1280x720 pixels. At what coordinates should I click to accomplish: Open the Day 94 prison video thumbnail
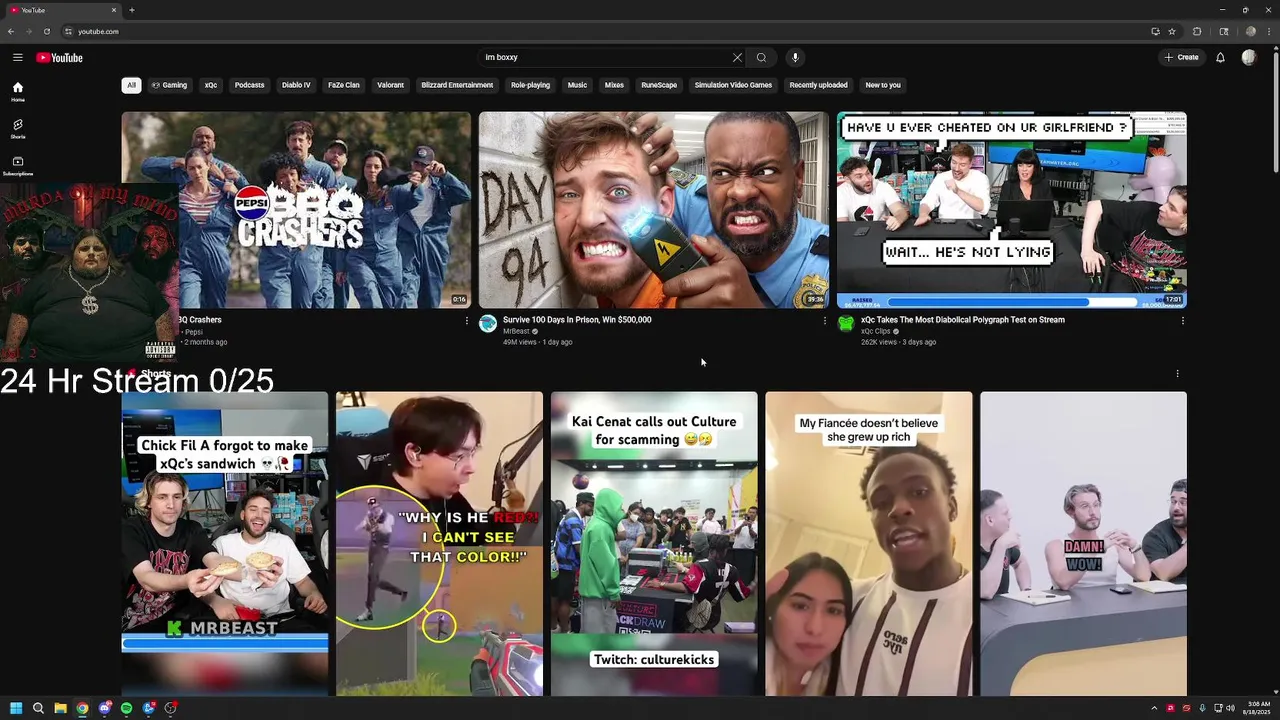[653, 210]
